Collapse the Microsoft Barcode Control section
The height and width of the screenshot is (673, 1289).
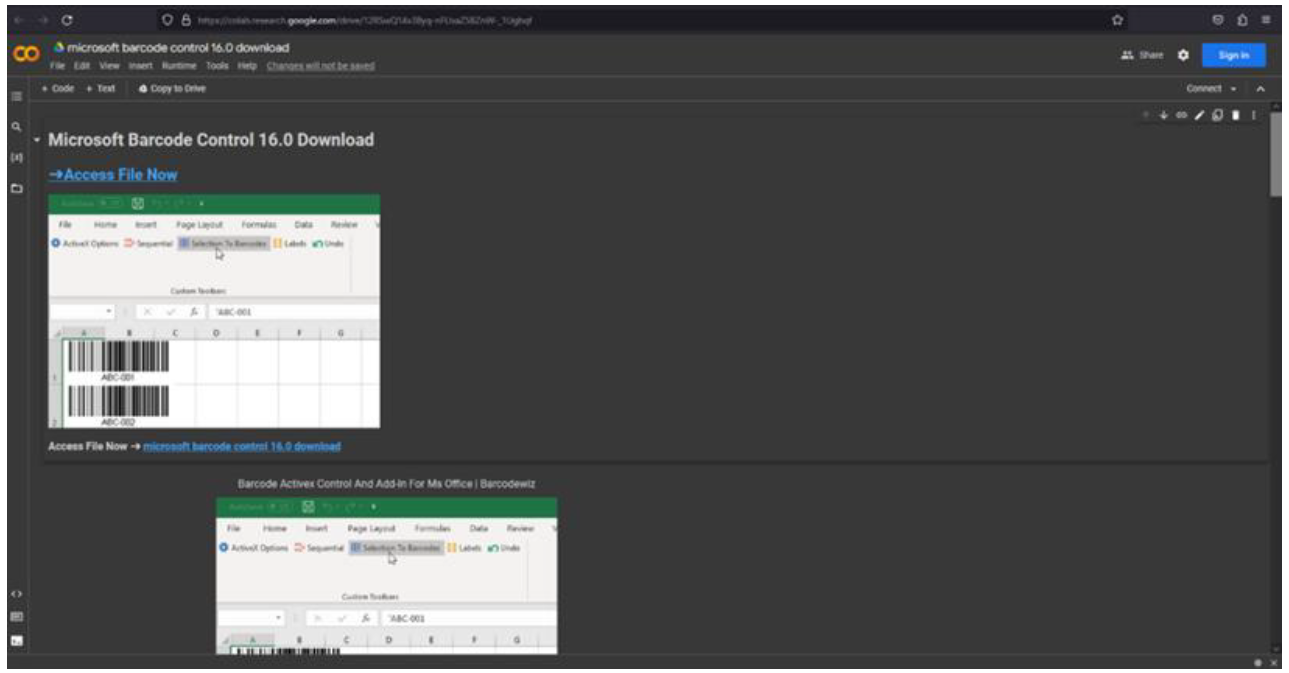[x=38, y=140]
